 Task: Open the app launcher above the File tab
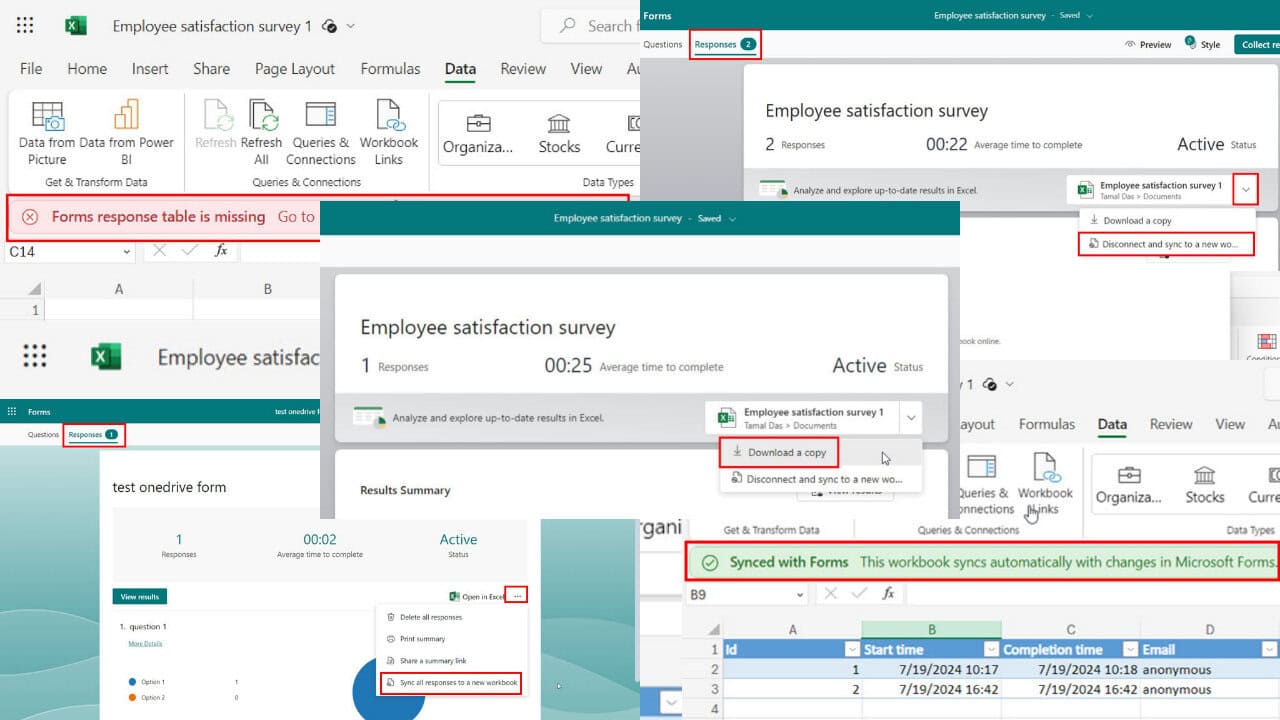(x=25, y=26)
